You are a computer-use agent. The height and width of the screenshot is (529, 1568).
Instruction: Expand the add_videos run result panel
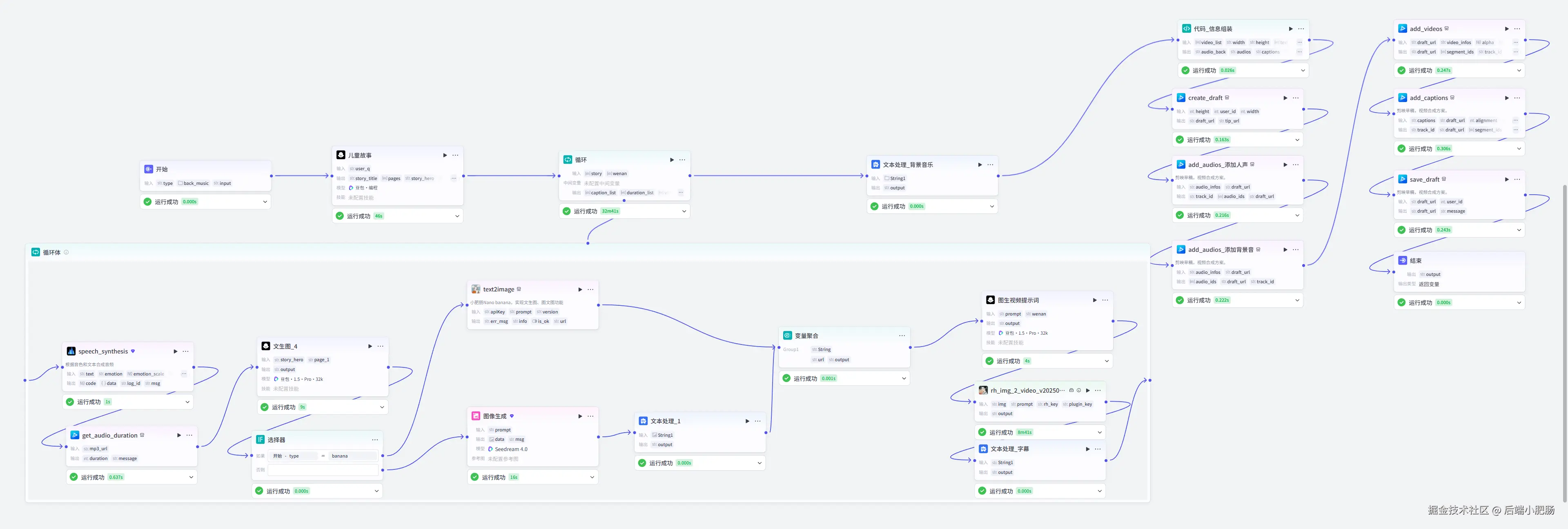pos(1519,71)
